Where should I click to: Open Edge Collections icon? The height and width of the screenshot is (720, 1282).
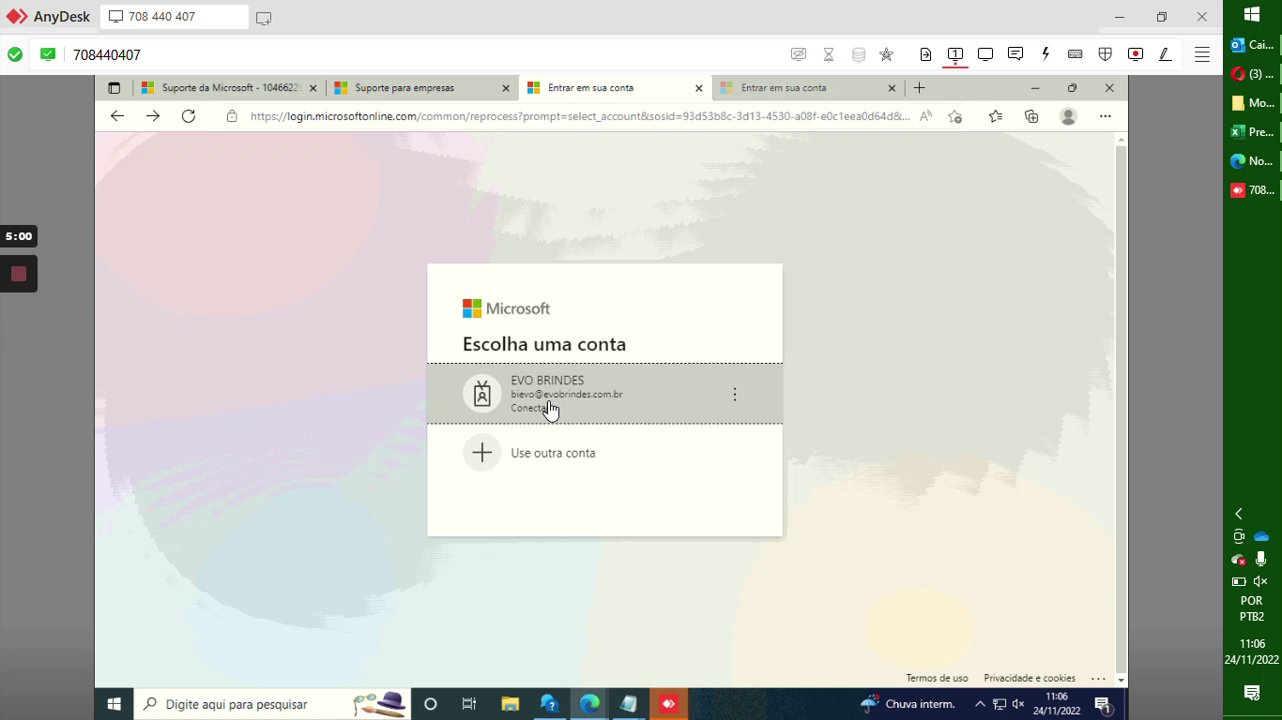pyautogui.click(x=1031, y=116)
